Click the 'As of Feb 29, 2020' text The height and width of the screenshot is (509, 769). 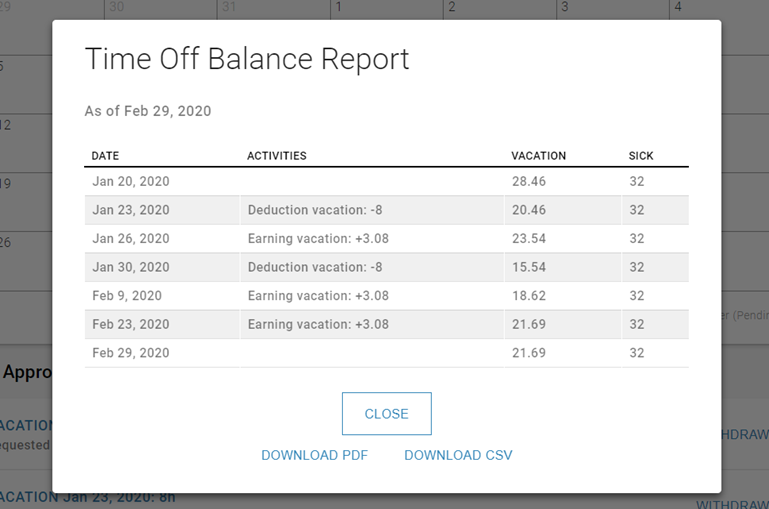pos(148,111)
